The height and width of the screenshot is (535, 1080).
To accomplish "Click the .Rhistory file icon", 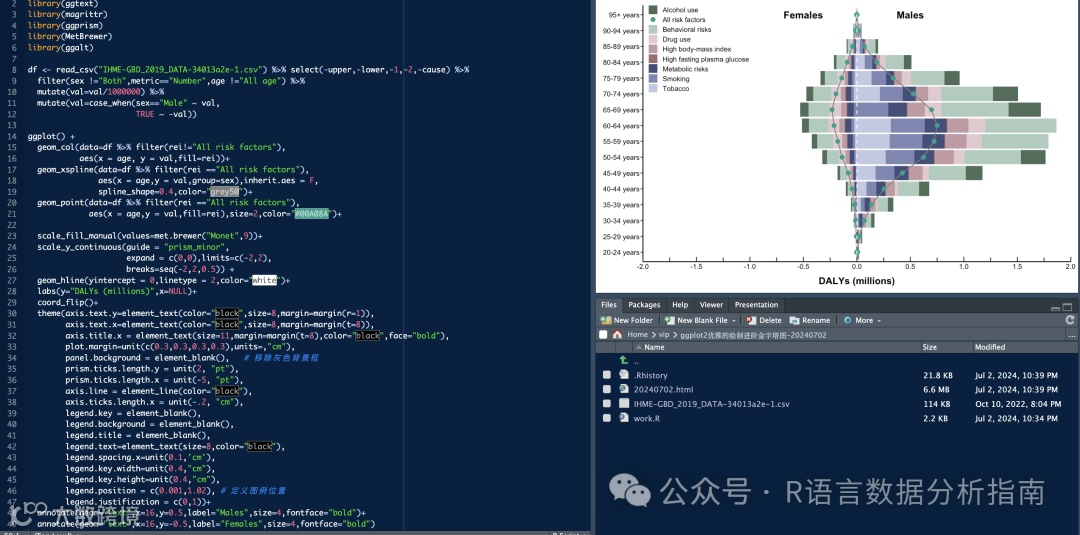I will 624,375.
